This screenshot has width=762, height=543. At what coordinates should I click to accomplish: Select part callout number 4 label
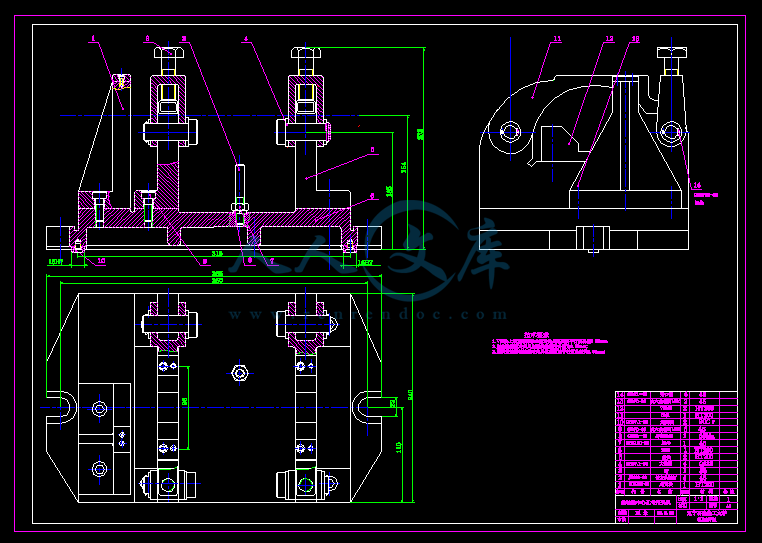(246, 40)
